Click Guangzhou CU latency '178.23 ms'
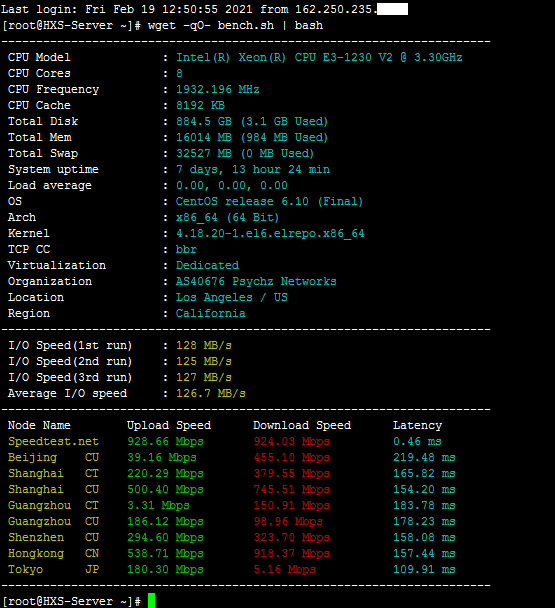 [x=424, y=521]
